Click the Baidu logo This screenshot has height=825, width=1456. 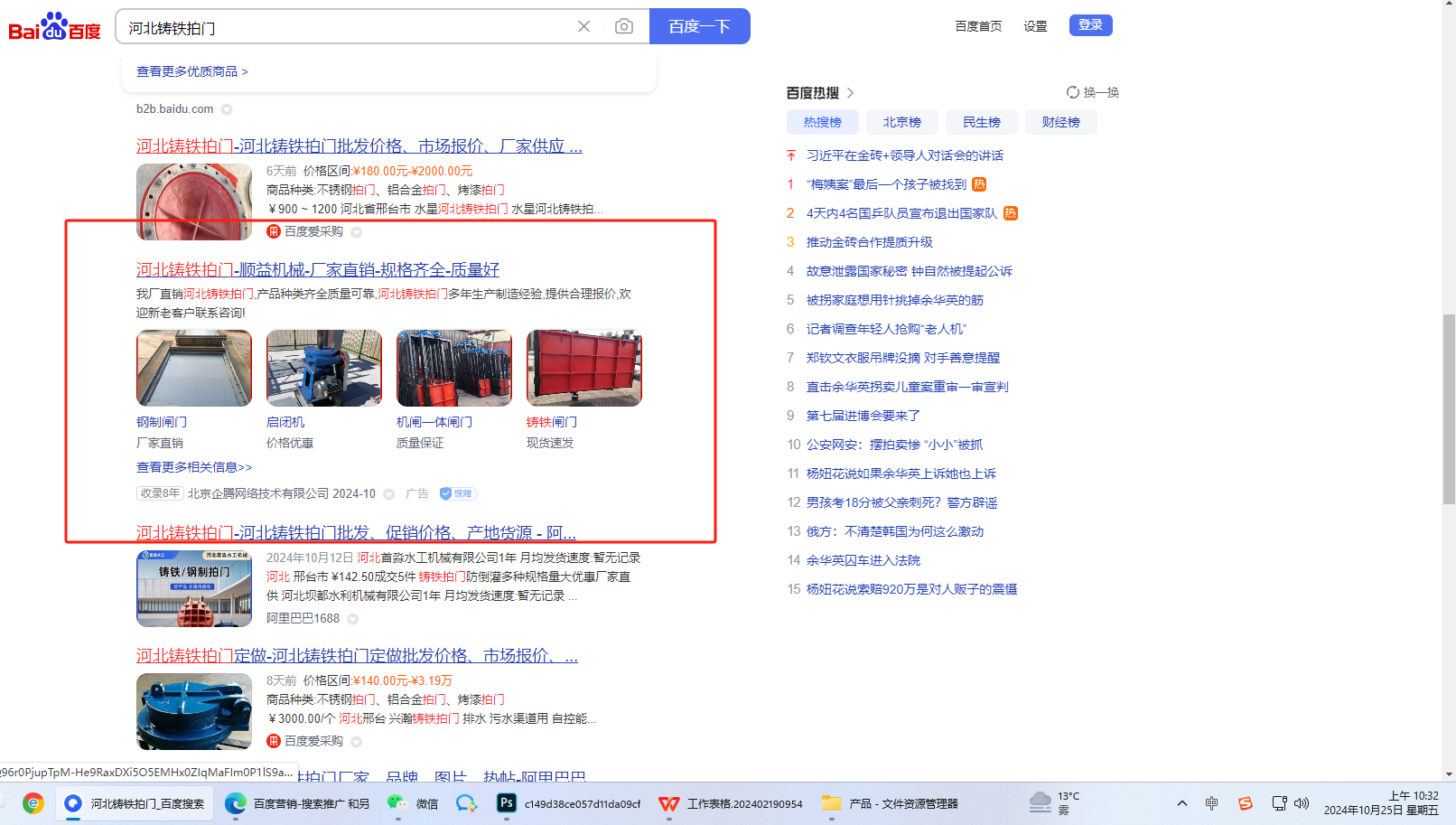pyautogui.click(x=55, y=27)
